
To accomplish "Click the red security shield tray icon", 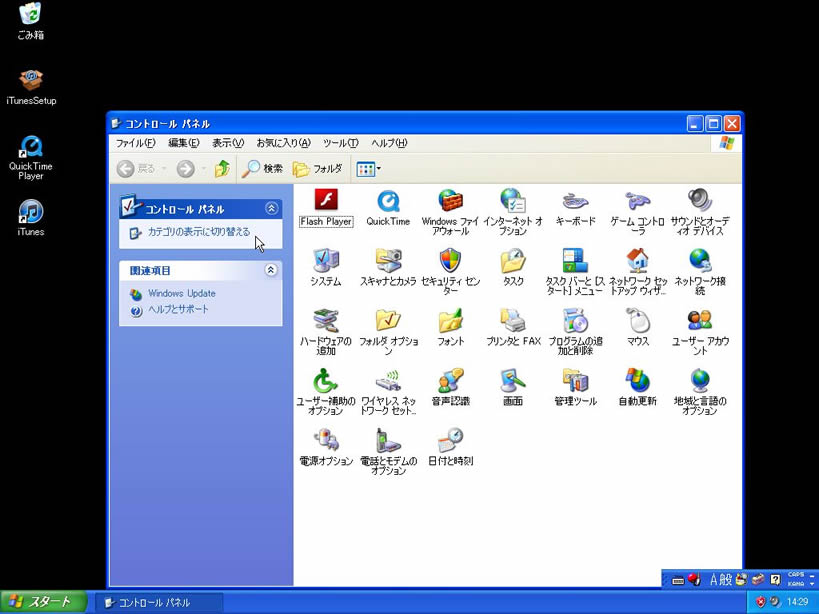I will tap(760, 602).
